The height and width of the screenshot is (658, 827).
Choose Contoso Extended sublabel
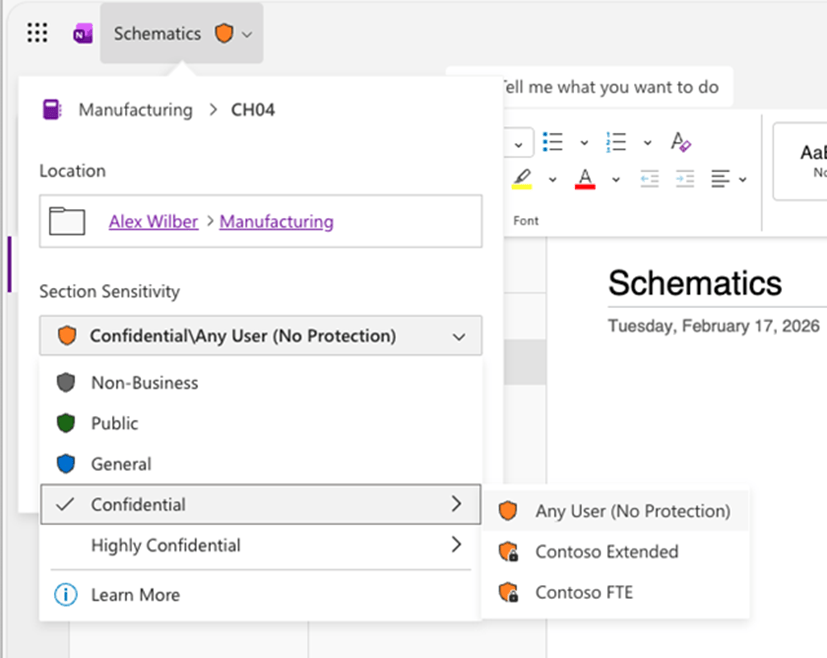click(606, 552)
